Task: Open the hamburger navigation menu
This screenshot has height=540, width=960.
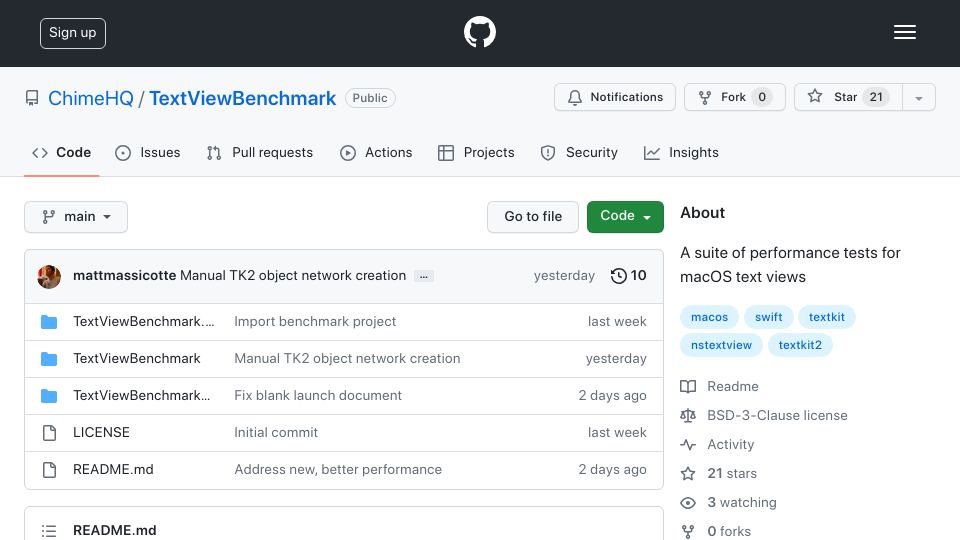Action: 904,32
